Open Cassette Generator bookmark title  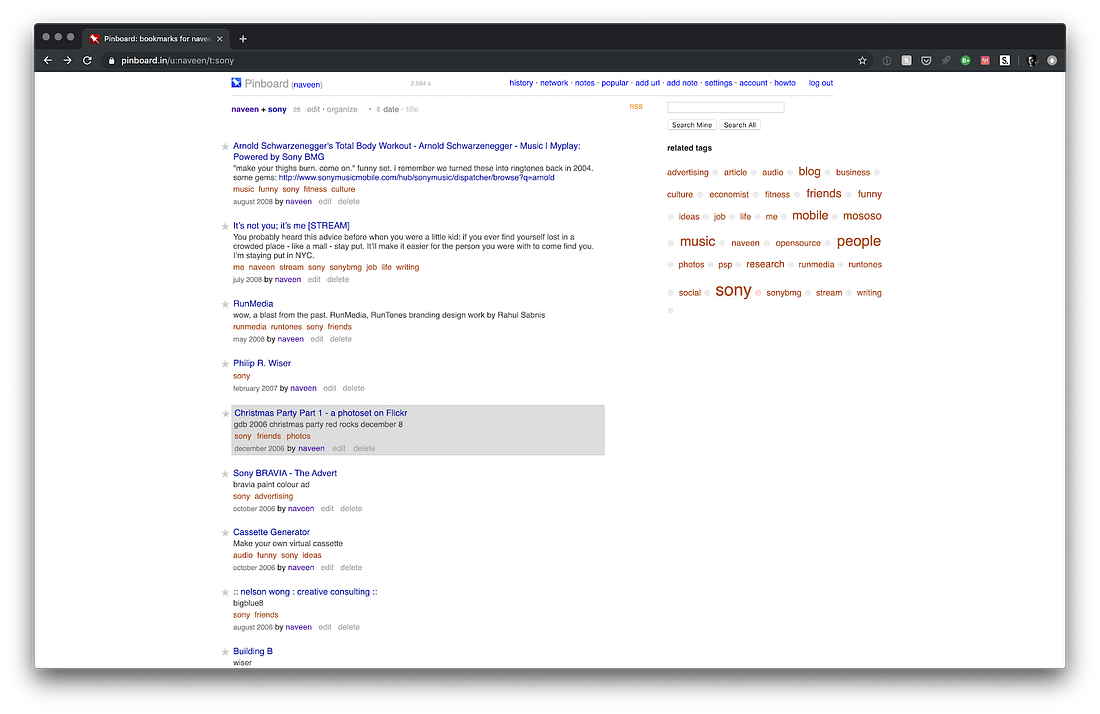[x=271, y=532]
